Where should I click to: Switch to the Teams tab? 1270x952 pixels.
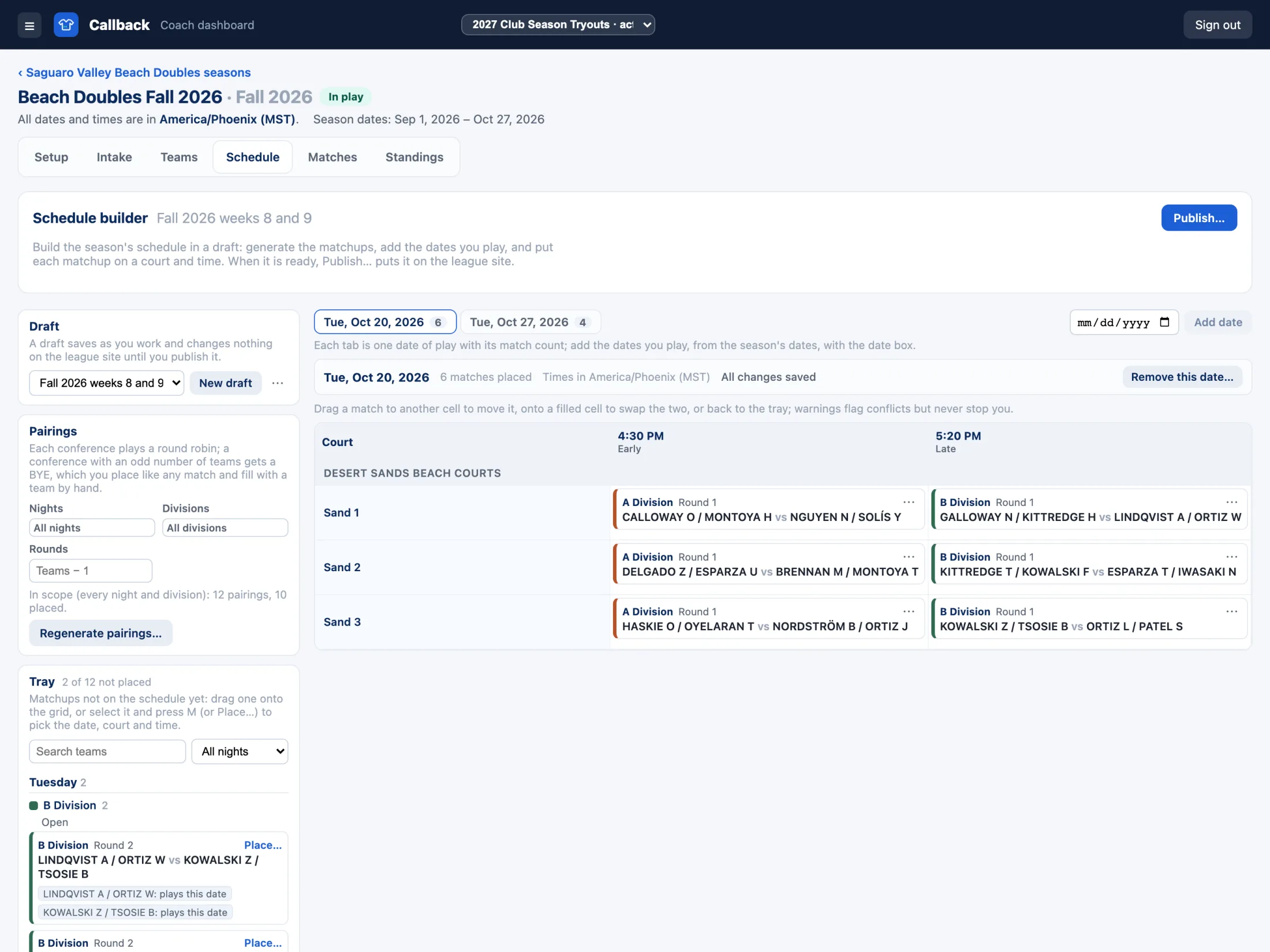point(179,157)
